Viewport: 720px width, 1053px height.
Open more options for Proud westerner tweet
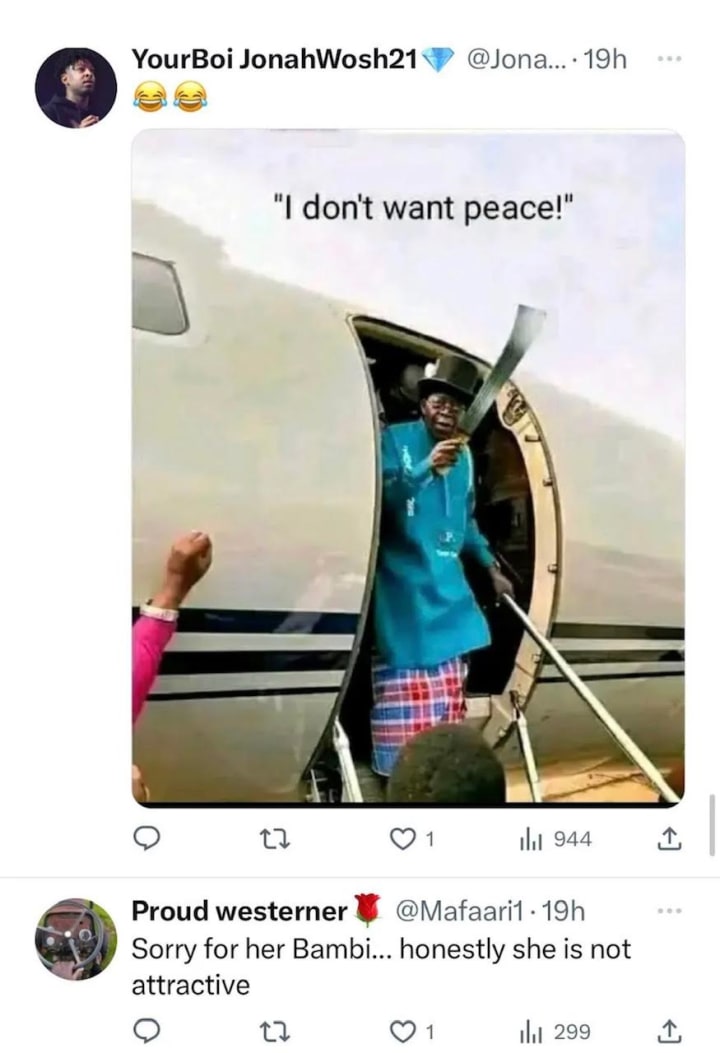pyautogui.click(x=669, y=911)
